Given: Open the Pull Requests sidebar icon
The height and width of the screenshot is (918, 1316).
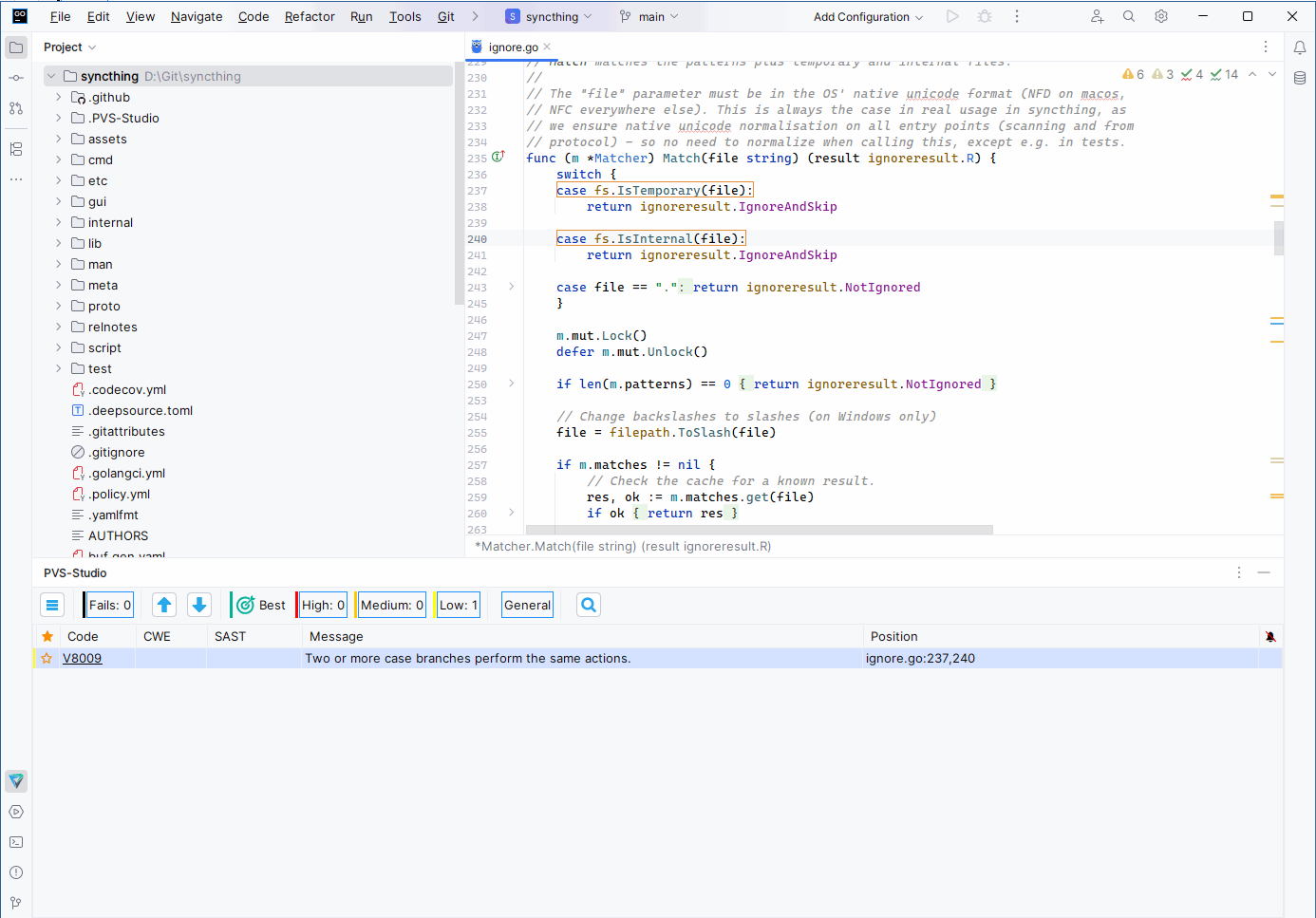Looking at the screenshot, I should tap(16, 108).
